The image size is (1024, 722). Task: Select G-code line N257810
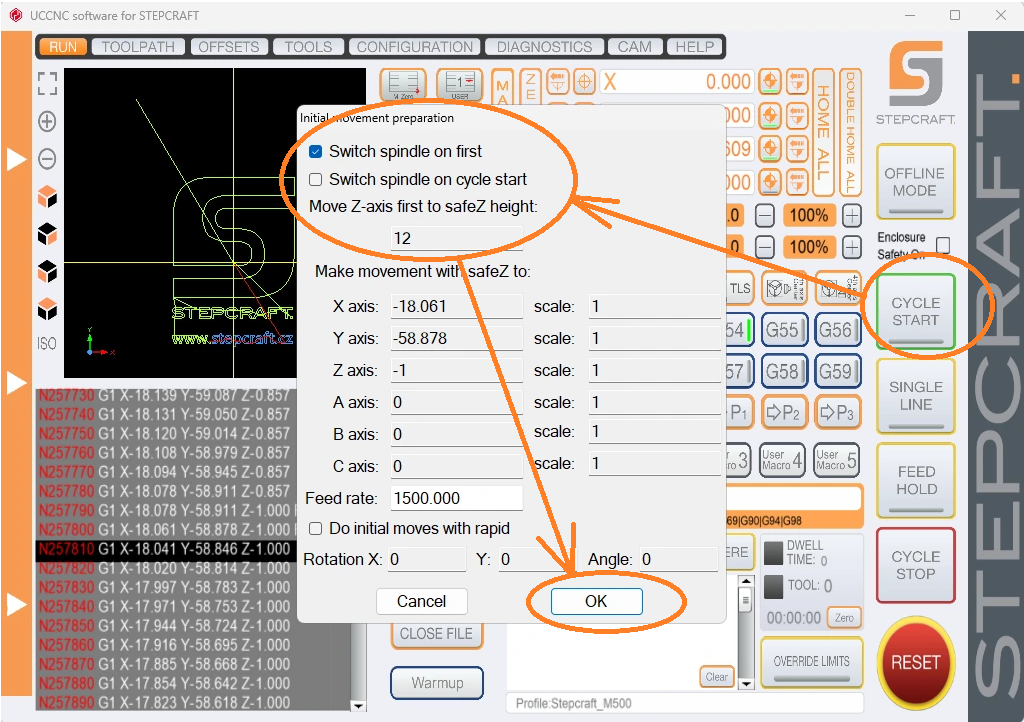[167, 549]
